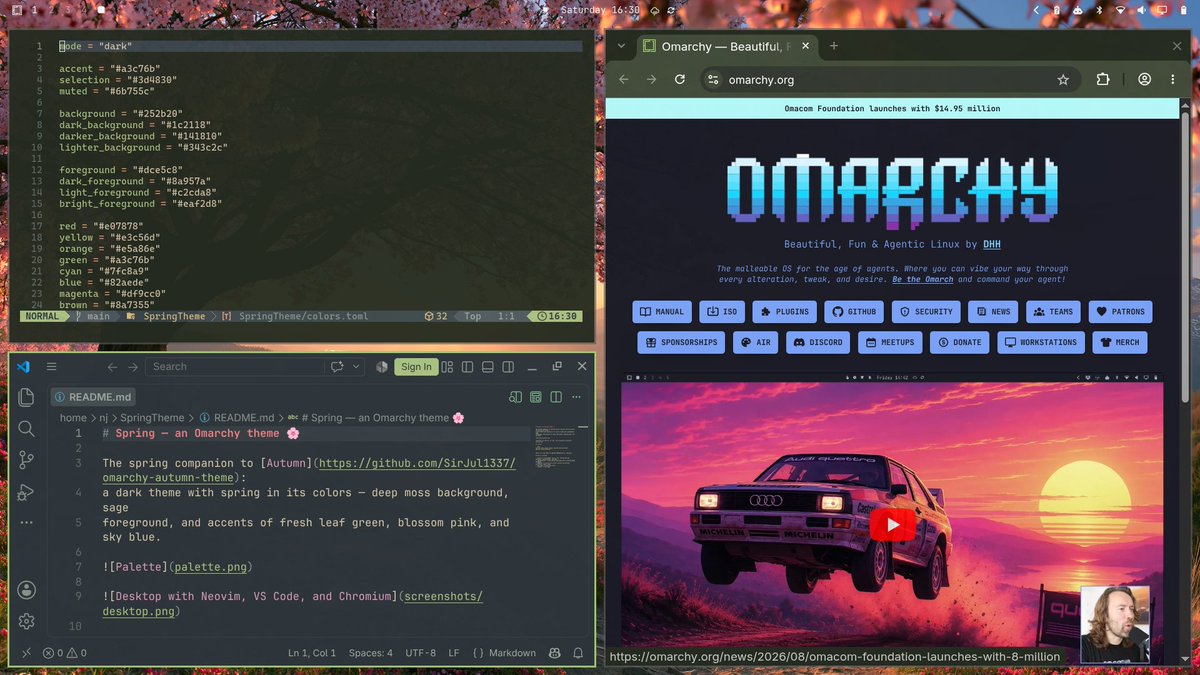Open the nj breadcrumb in VS Code
This screenshot has width=1200, height=675.
pos(103,418)
